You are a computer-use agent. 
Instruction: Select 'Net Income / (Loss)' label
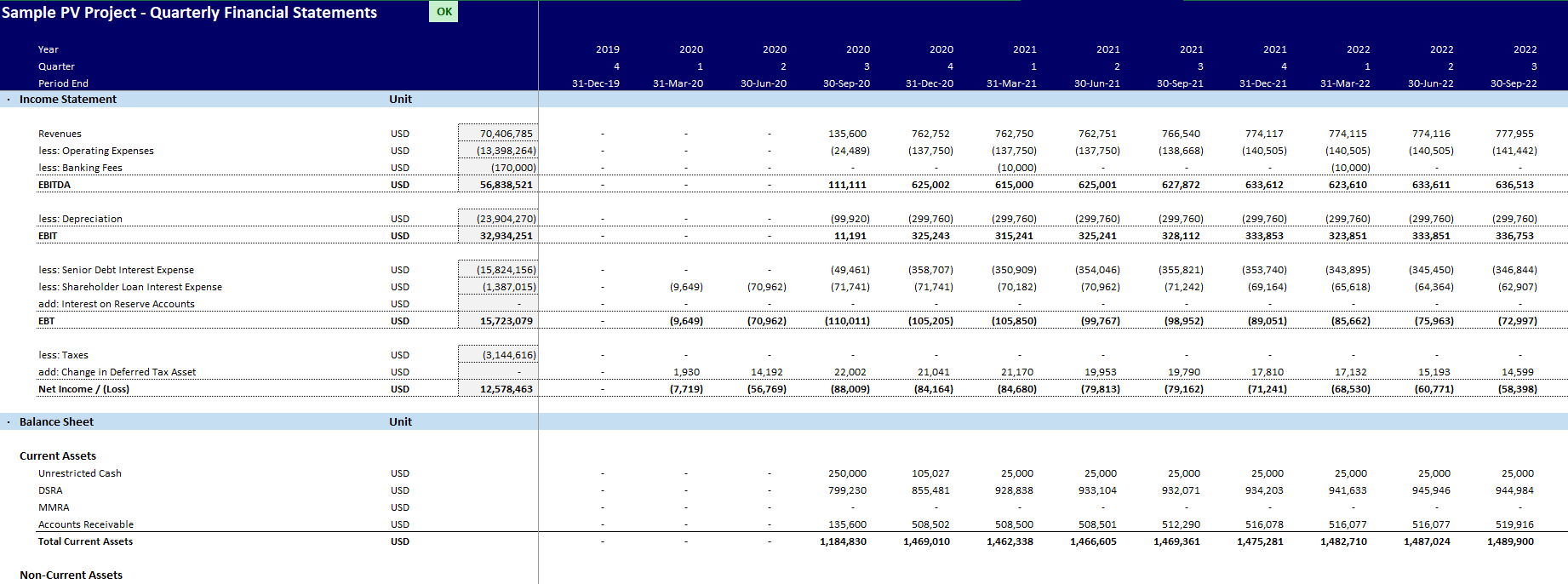tap(83, 389)
